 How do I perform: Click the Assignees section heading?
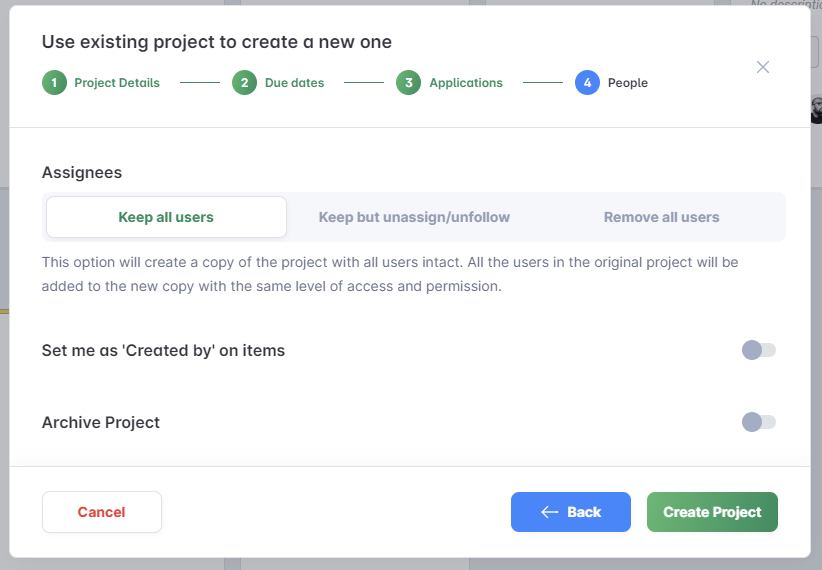[x=82, y=172]
